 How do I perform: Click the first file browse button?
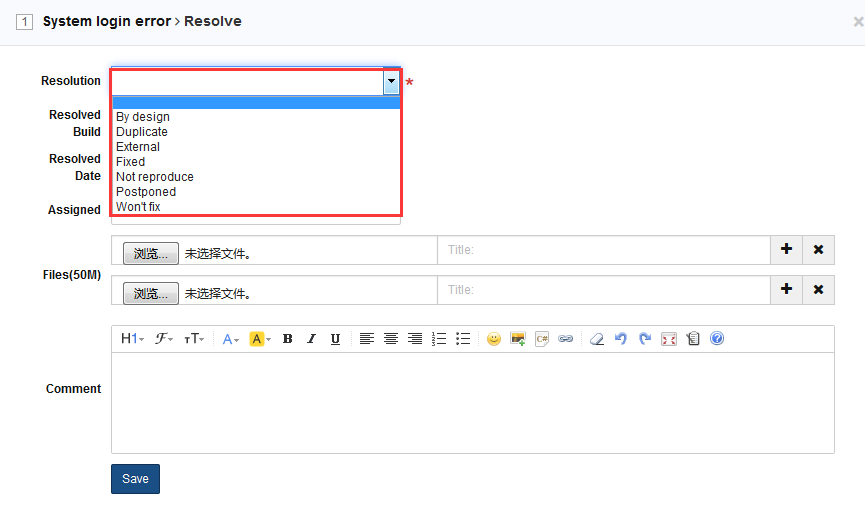tap(151, 254)
